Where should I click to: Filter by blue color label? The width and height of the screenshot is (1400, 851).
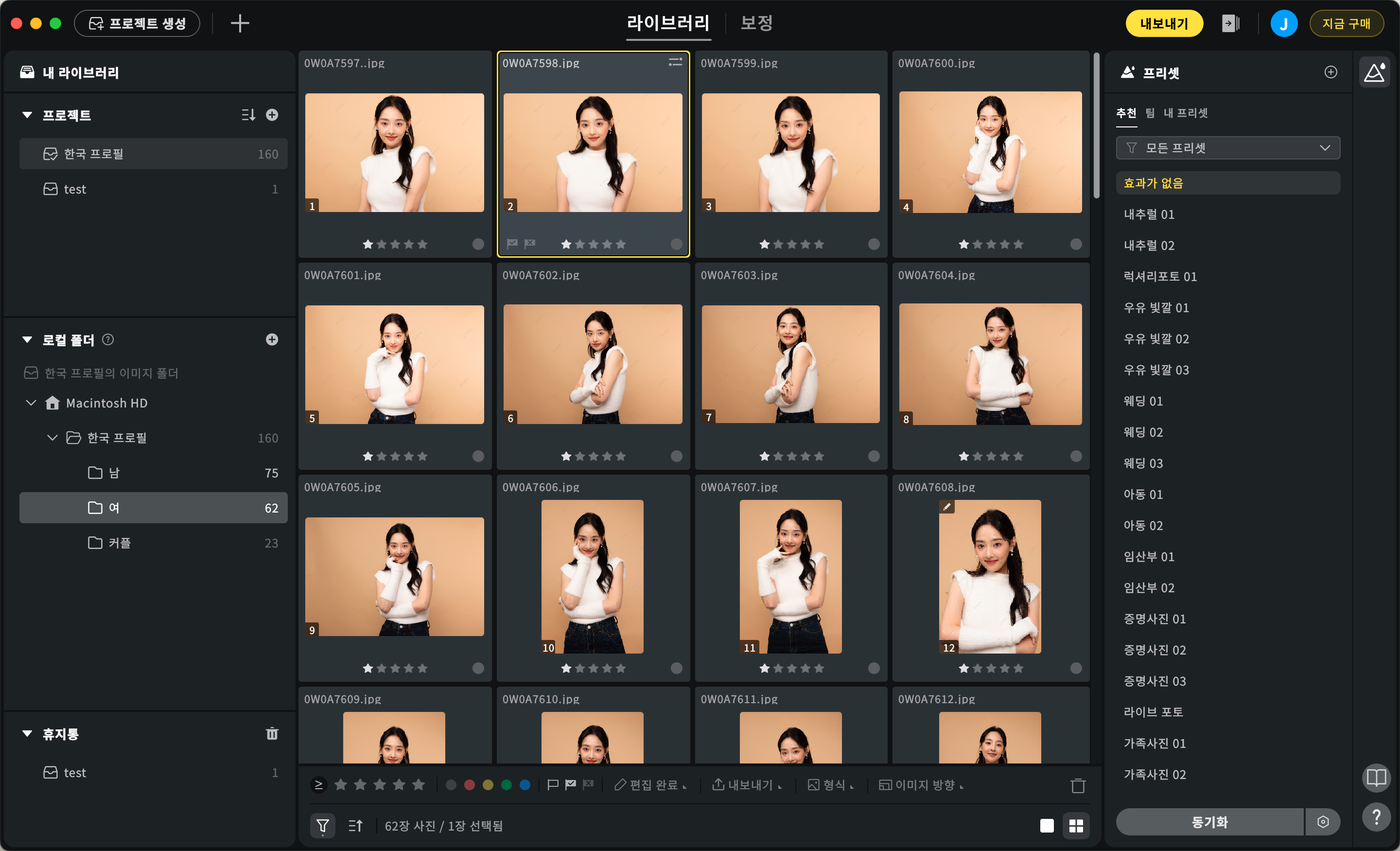(525, 785)
